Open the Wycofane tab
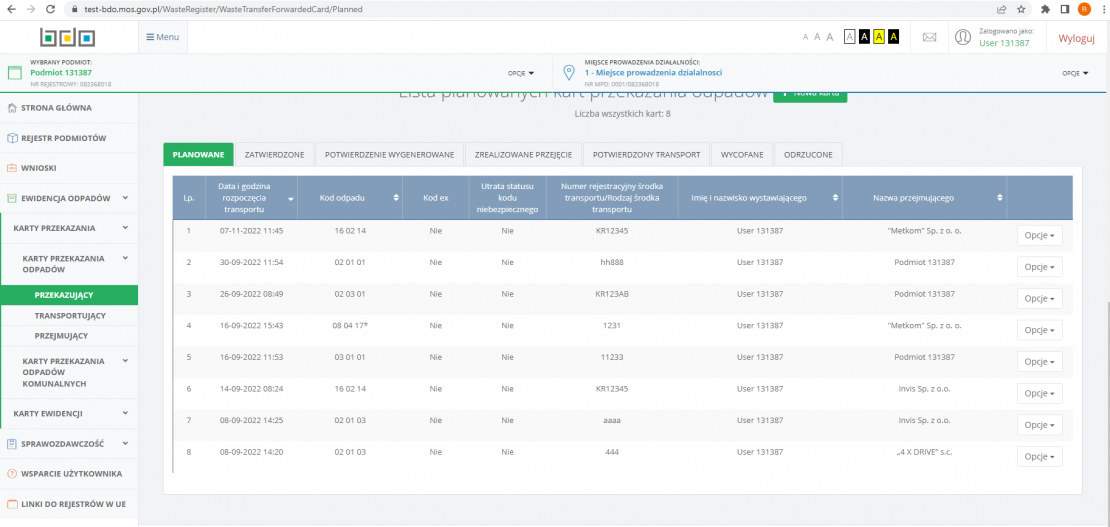The width and height of the screenshot is (1110, 527). click(743, 155)
